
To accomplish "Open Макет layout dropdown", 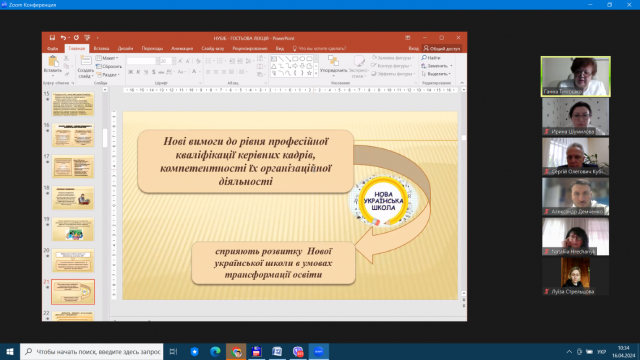I will tap(107, 58).
